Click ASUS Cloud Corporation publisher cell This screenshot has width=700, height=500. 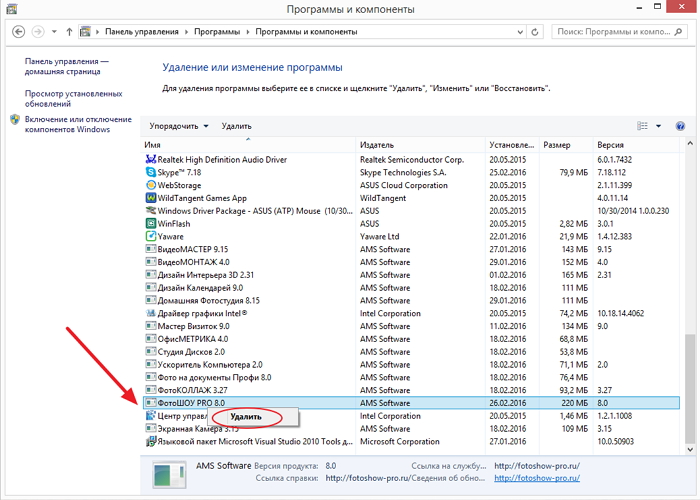click(x=404, y=185)
